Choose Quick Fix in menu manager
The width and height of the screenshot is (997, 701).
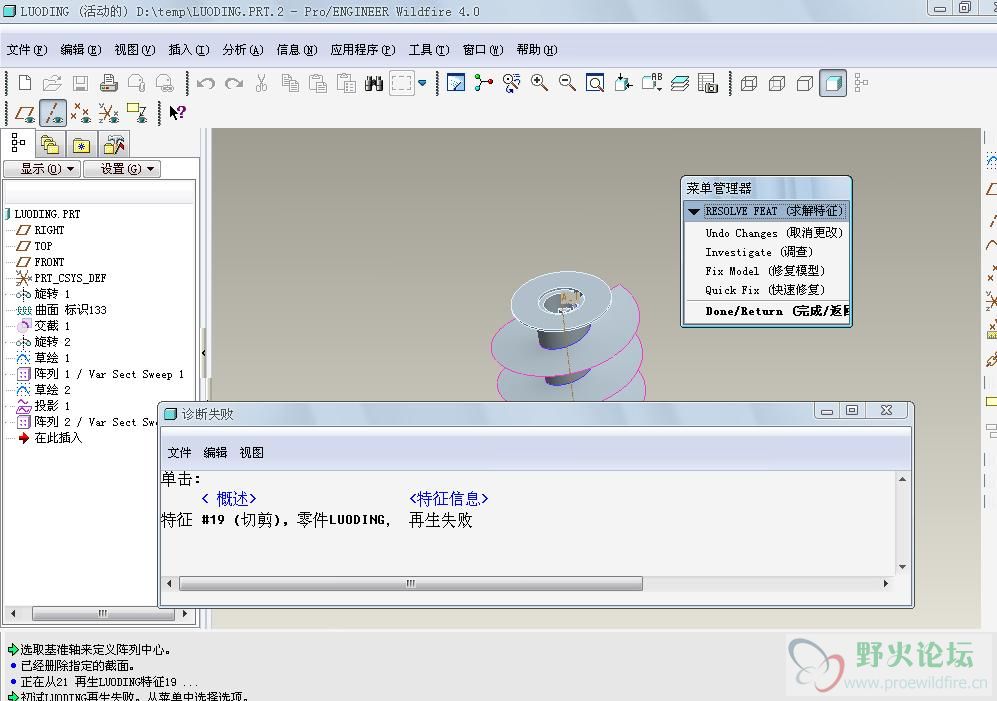pos(765,290)
